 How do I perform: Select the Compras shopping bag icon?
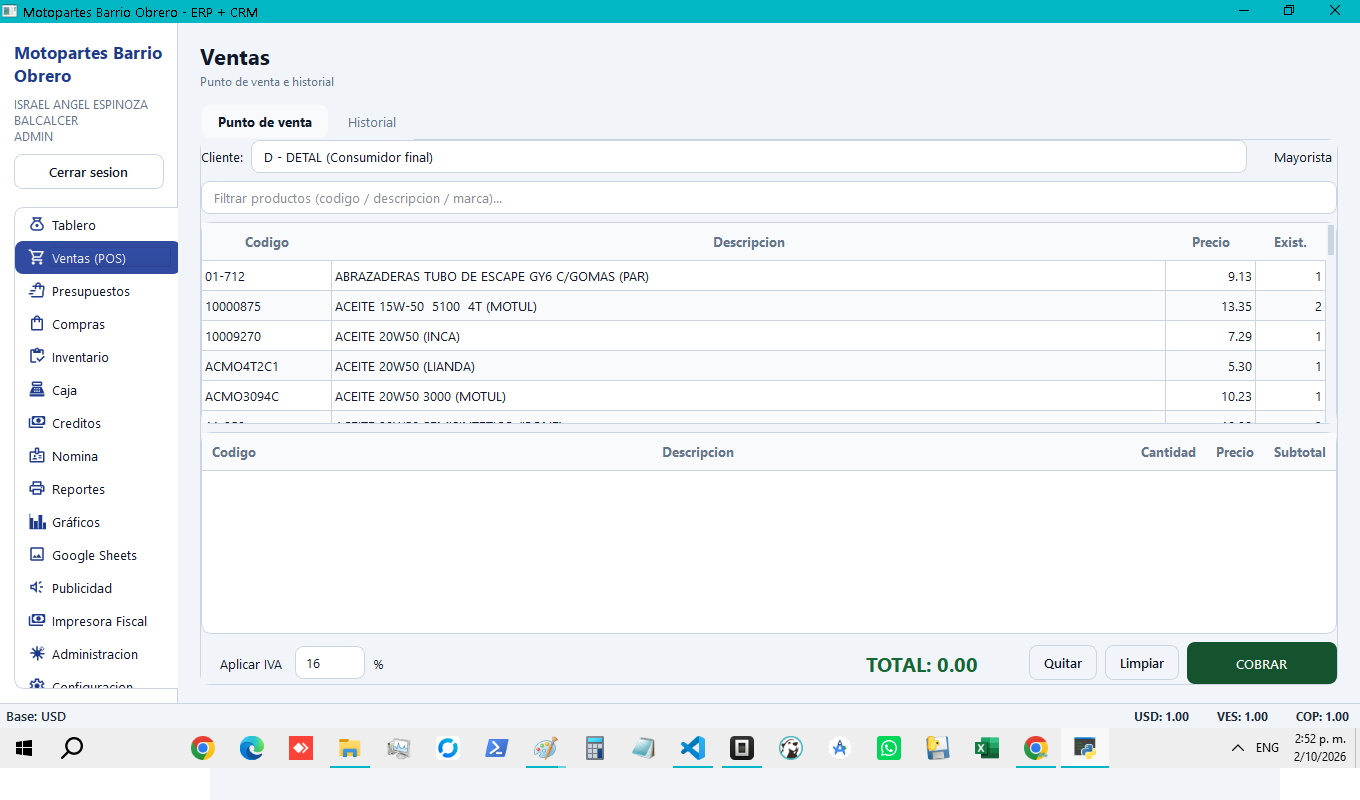37,324
